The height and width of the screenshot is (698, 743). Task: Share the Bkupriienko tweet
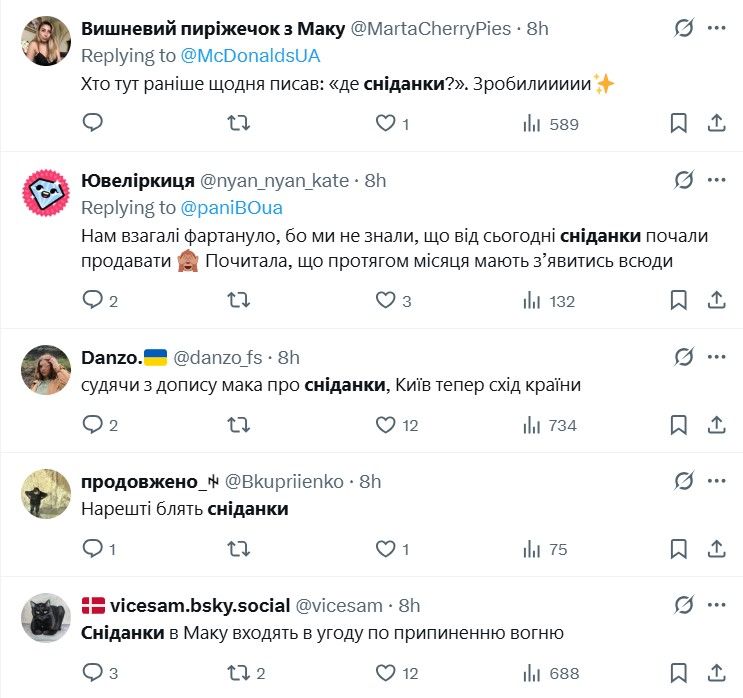coord(716,549)
